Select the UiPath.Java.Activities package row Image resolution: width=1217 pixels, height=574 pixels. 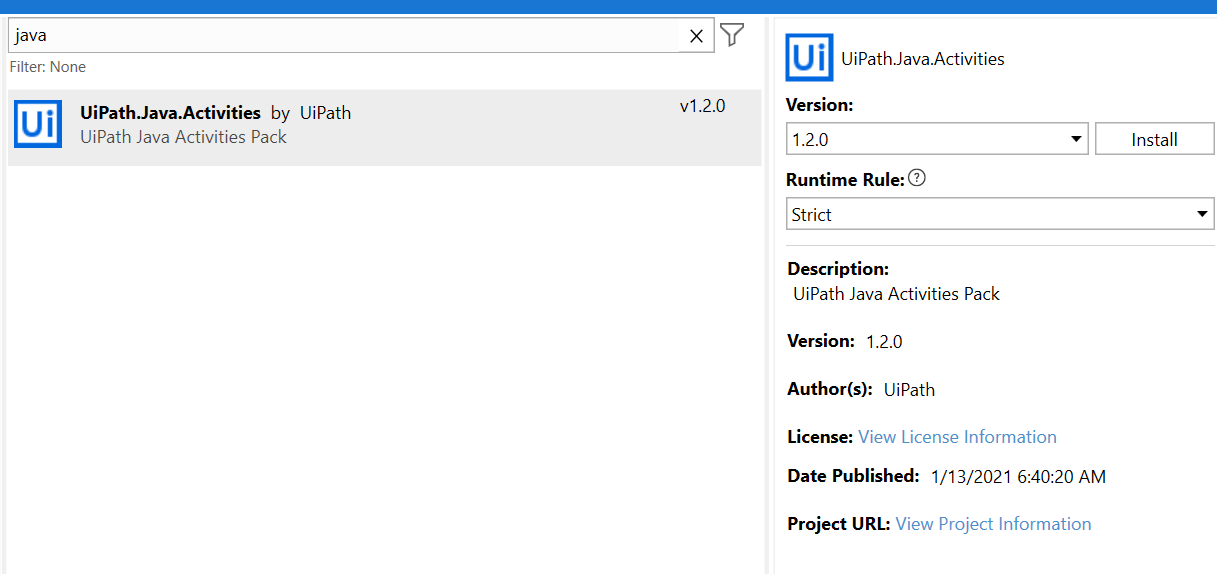[x=384, y=127]
